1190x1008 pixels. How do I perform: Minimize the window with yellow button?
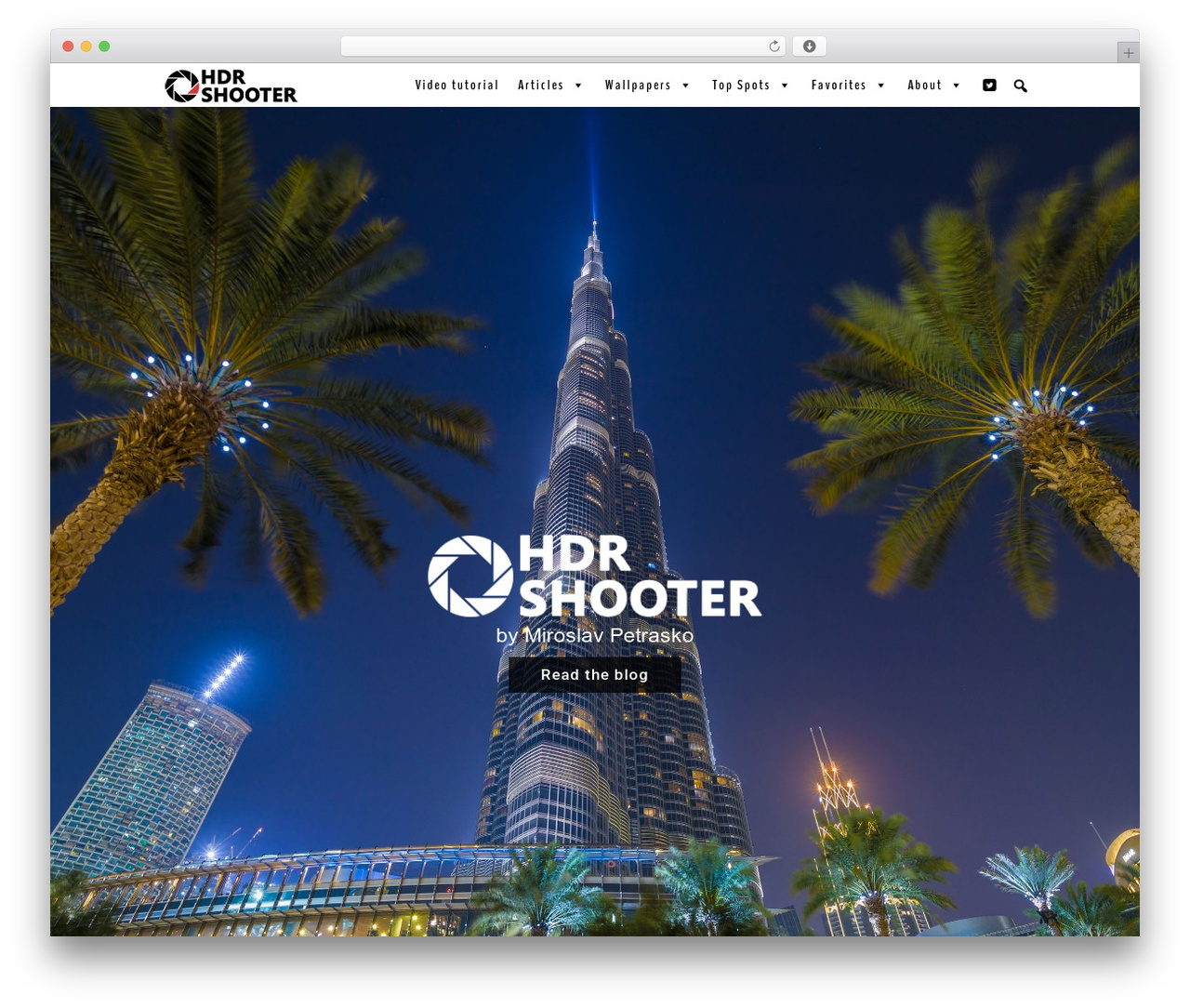pyautogui.click(x=86, y=46)
